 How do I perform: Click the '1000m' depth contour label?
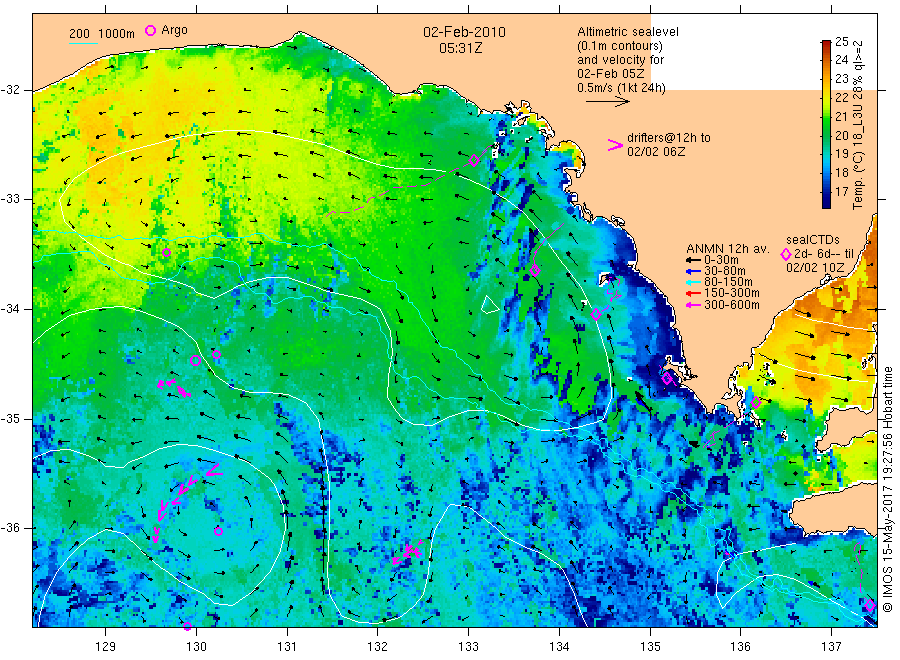117,34
